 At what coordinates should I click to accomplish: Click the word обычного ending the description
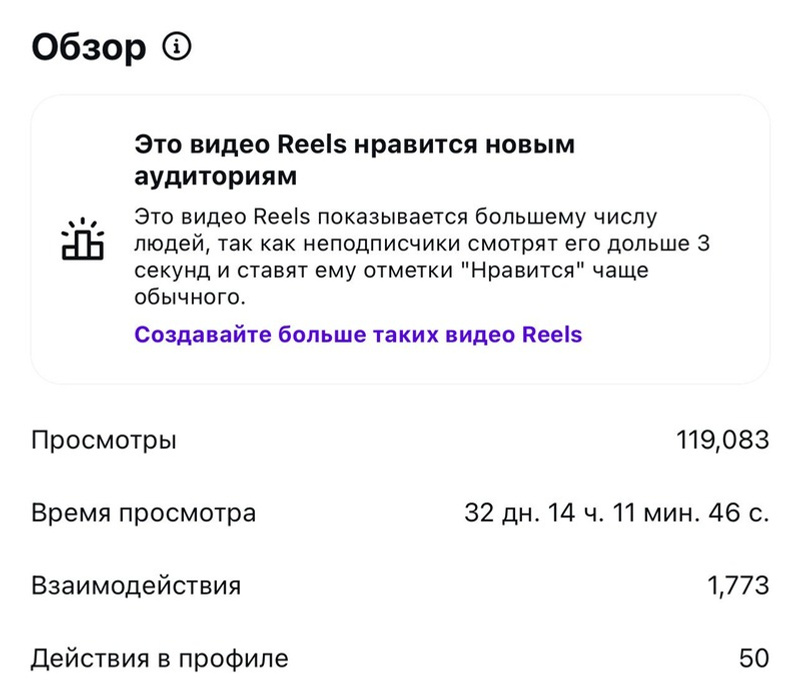click(190, 297)
